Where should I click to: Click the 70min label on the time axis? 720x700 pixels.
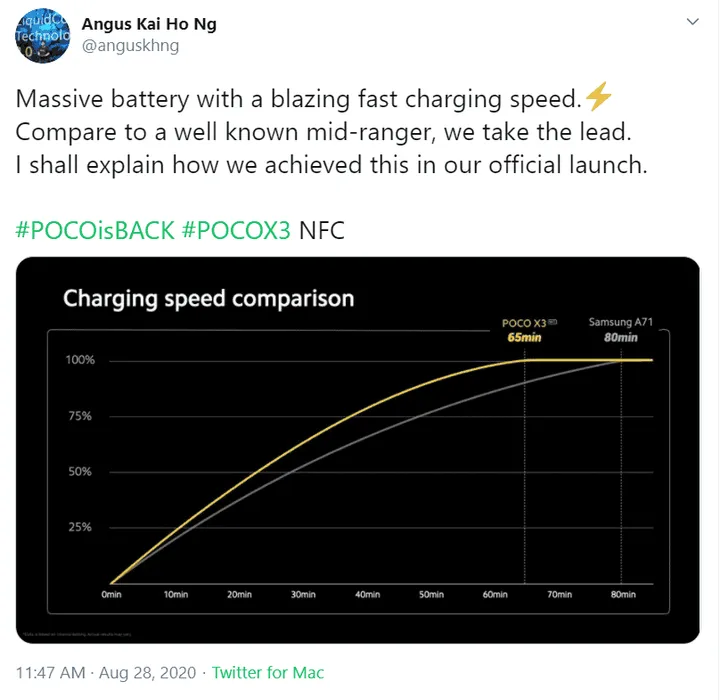[x=559, y=595]
